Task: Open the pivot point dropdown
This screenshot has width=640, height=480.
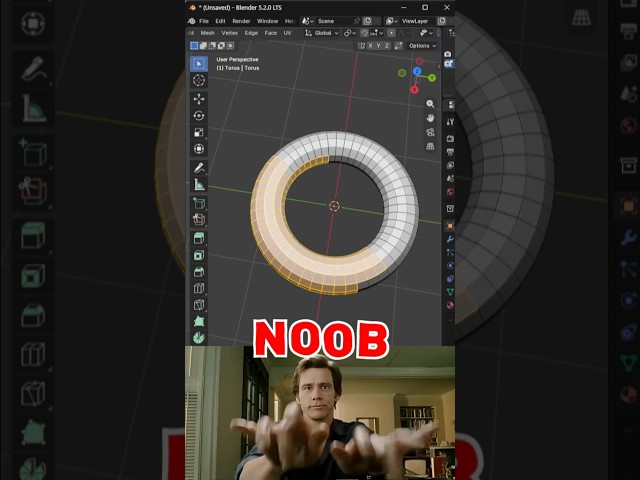Action: pos(350,33)
